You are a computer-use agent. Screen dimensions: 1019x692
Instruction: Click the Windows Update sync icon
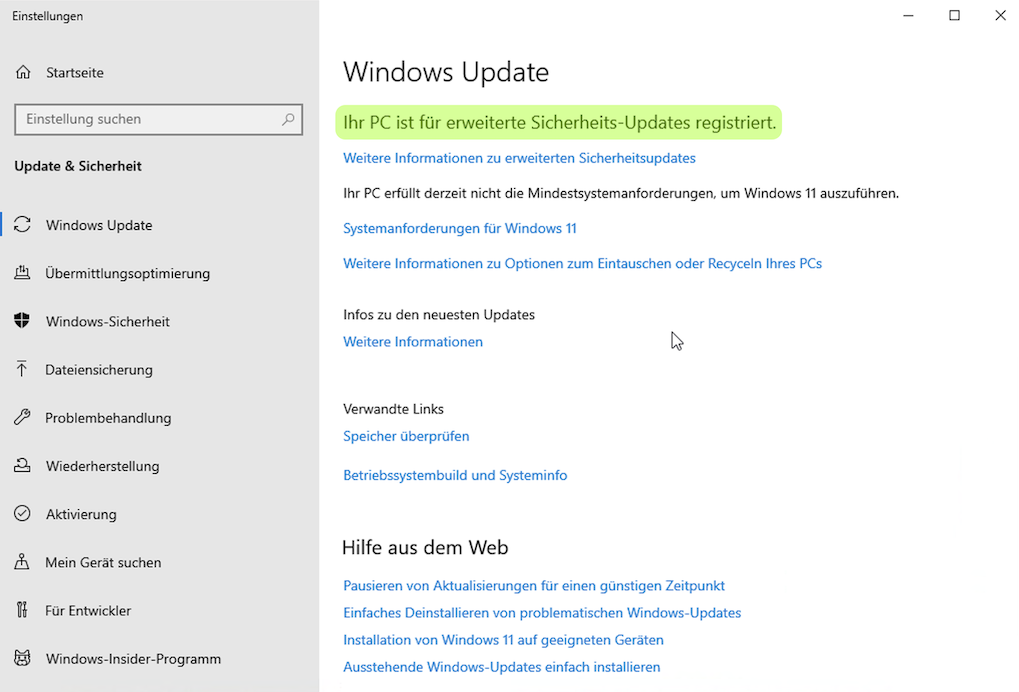(22, 225)
